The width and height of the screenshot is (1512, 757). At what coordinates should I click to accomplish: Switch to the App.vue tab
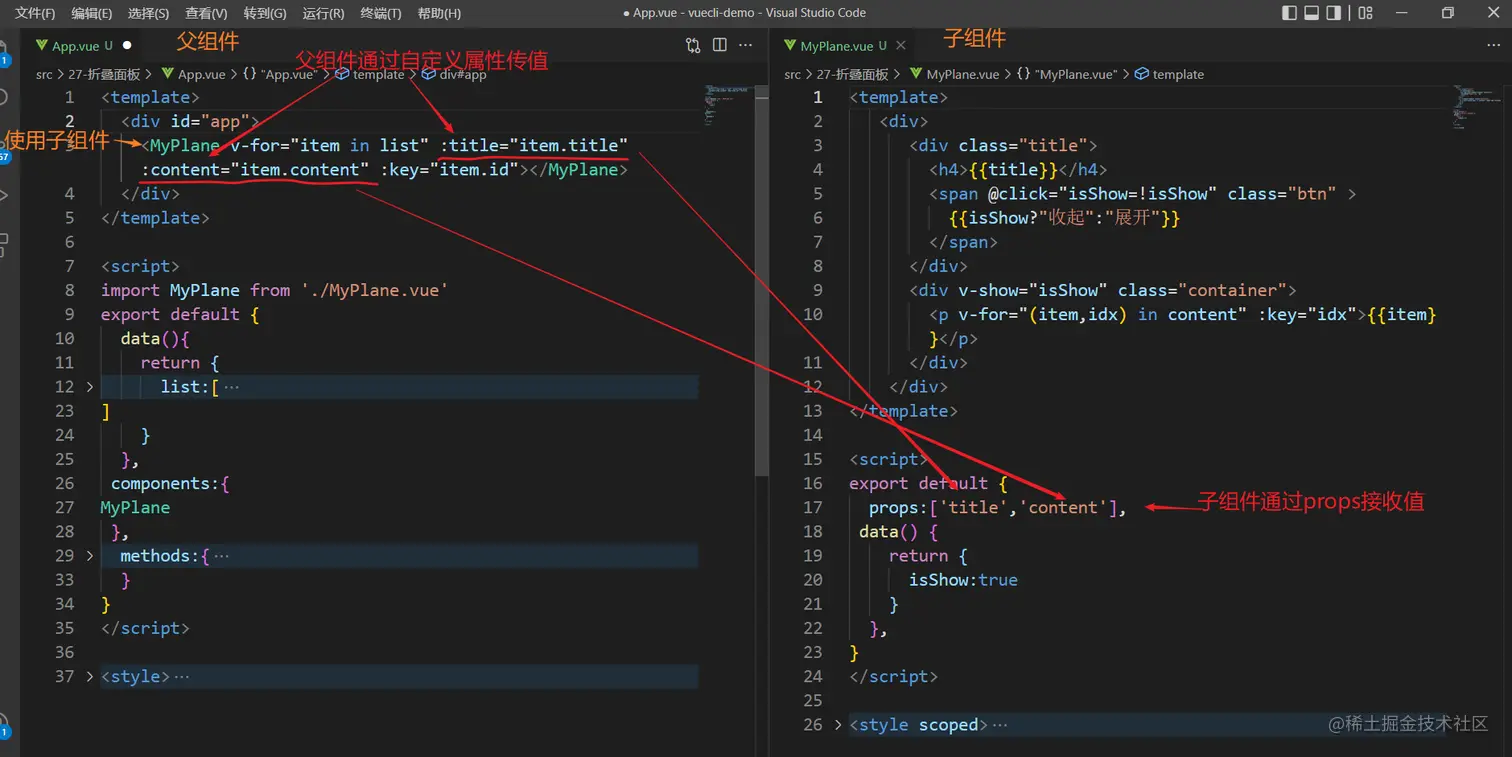point(82,46)
